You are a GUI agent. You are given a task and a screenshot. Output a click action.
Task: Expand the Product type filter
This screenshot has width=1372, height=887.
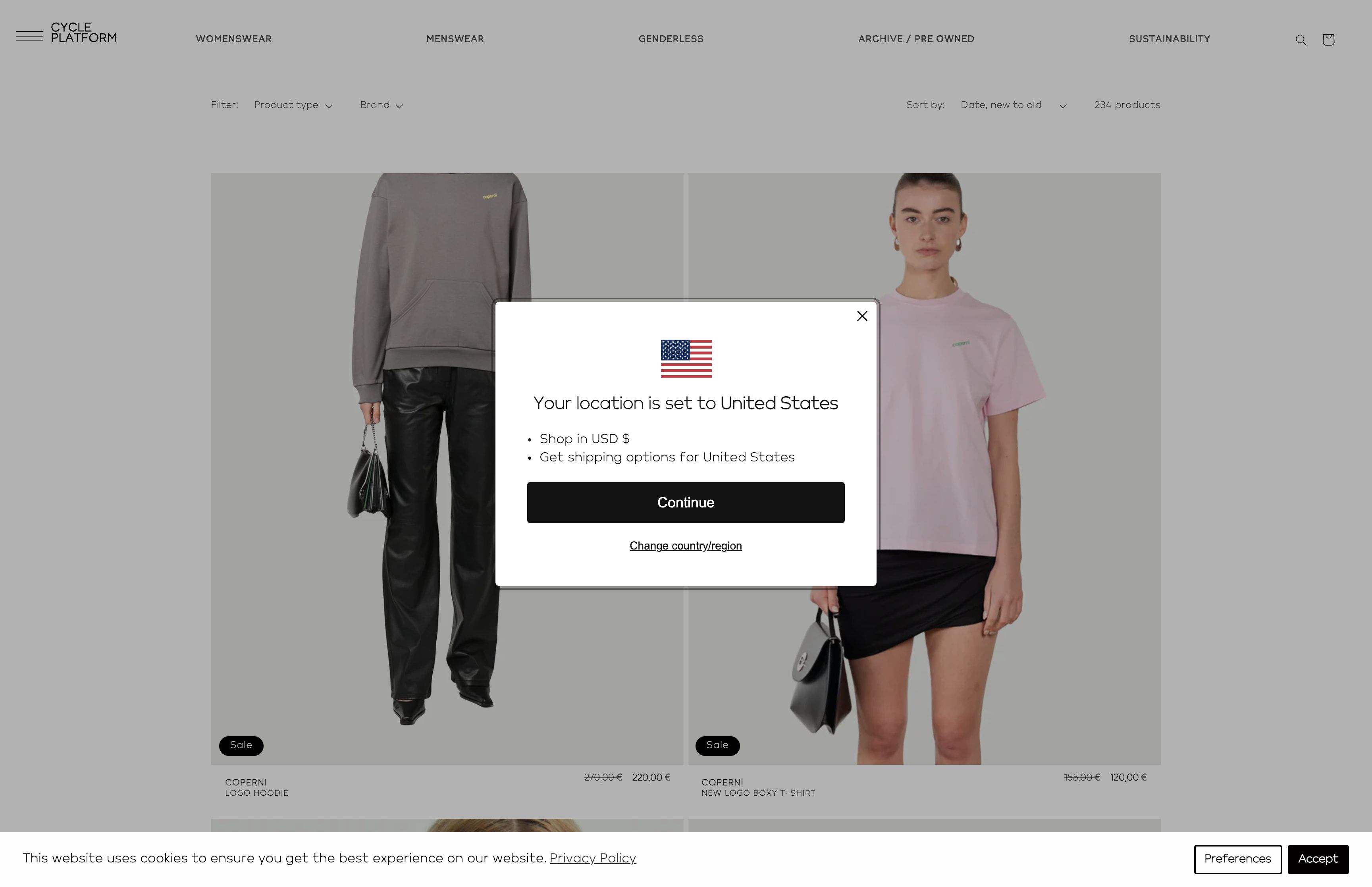tap(293, 105)
